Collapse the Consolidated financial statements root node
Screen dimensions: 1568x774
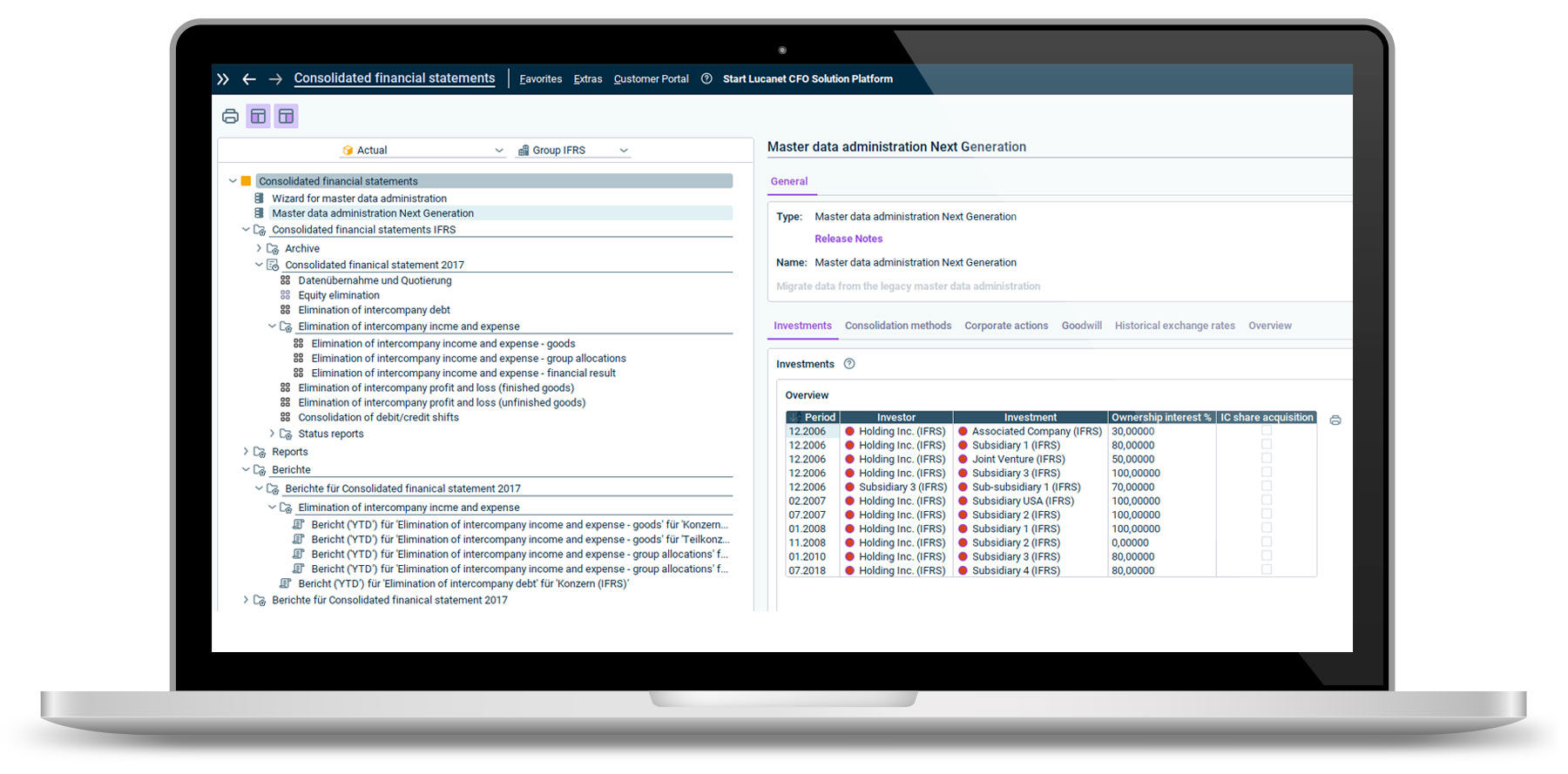tap(233, 181)
